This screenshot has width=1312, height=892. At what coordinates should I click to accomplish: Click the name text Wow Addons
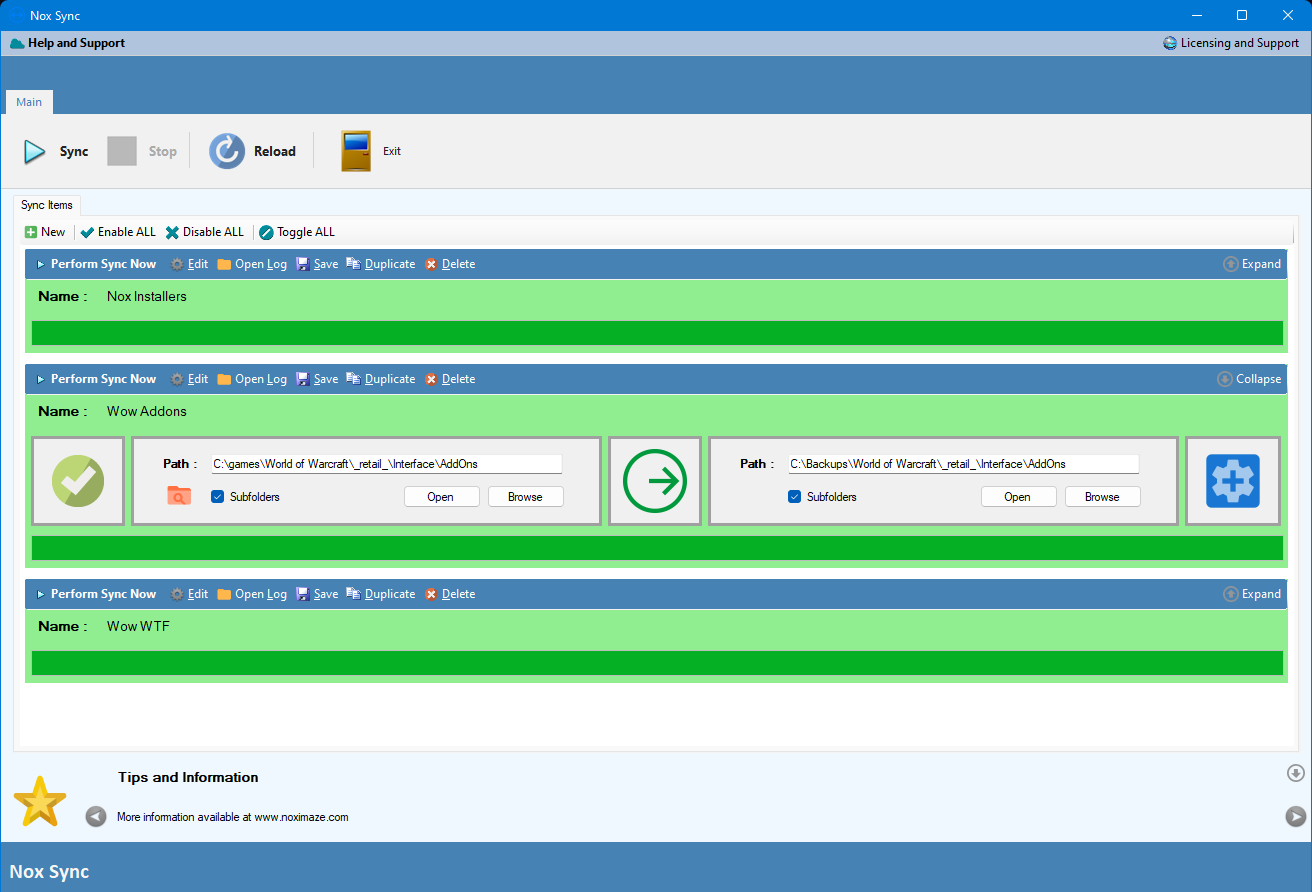coord(147,411)
